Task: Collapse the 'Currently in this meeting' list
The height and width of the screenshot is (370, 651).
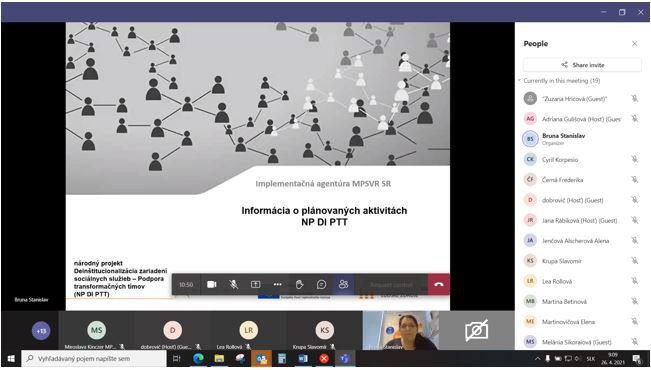Action: [519, 81]
